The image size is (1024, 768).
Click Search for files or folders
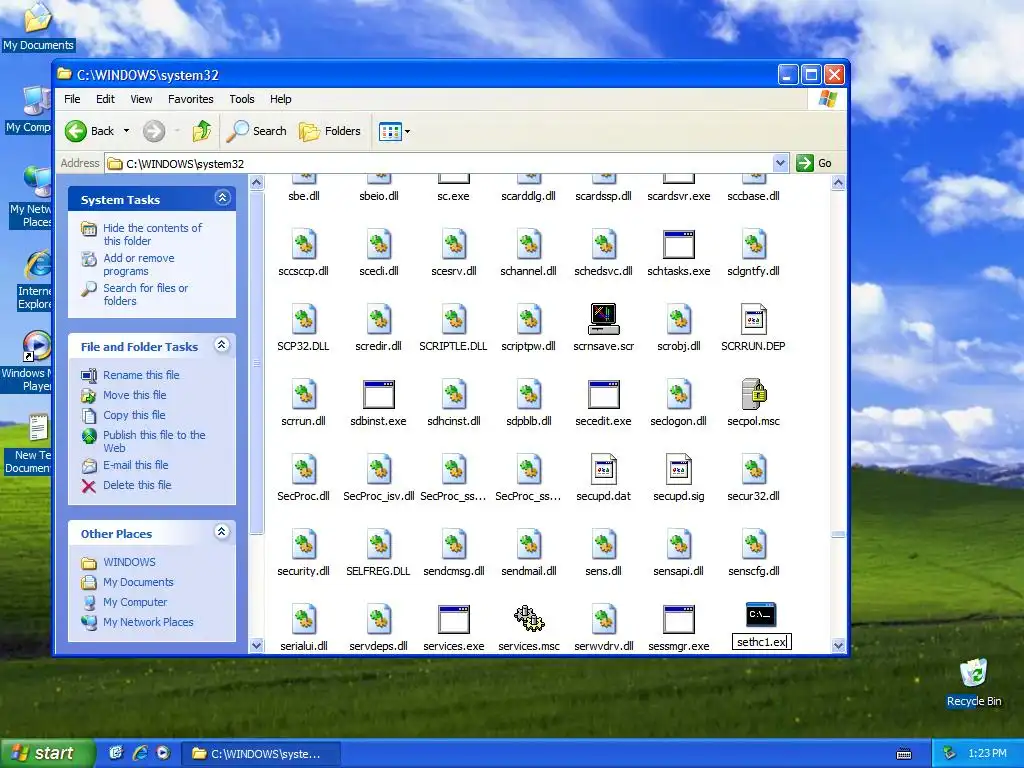(145, 295)
